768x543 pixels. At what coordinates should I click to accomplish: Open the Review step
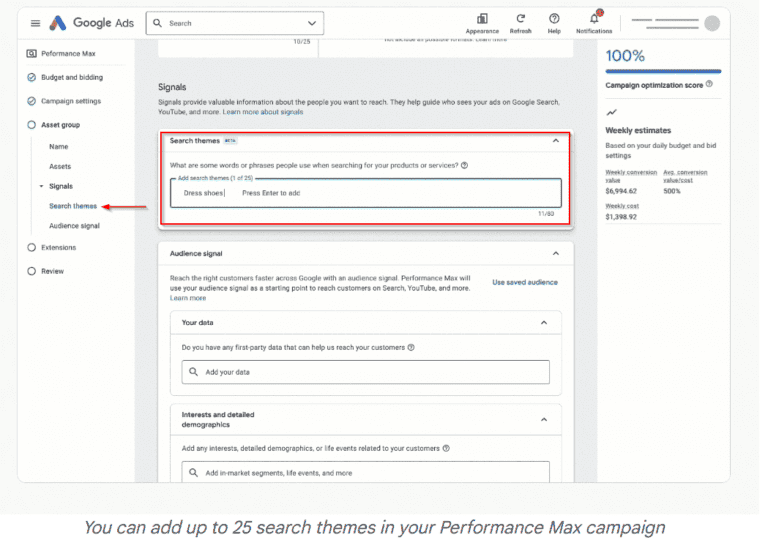point(52,271)
